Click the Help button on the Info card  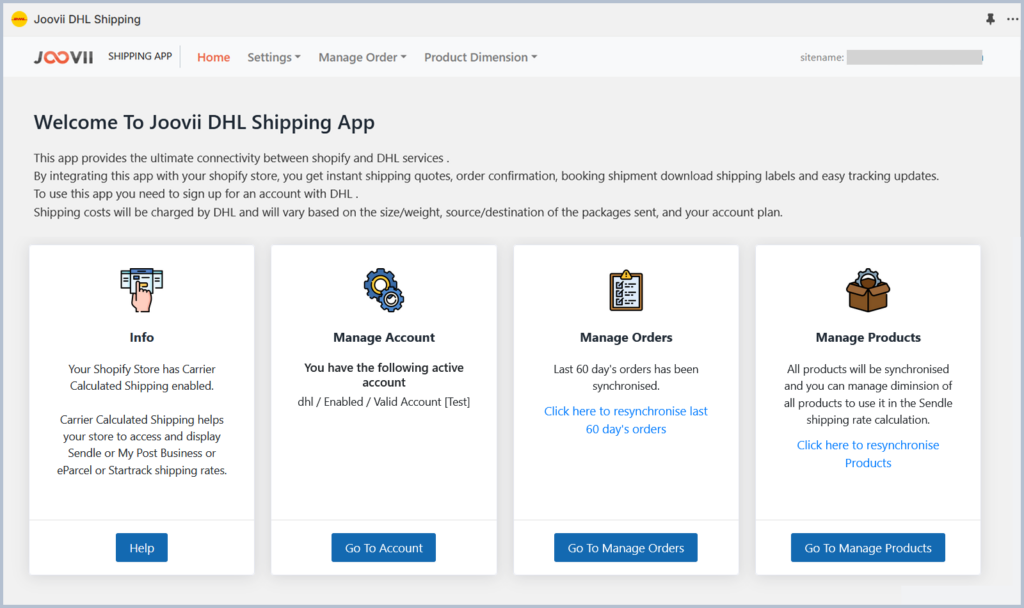coord(141,547)
